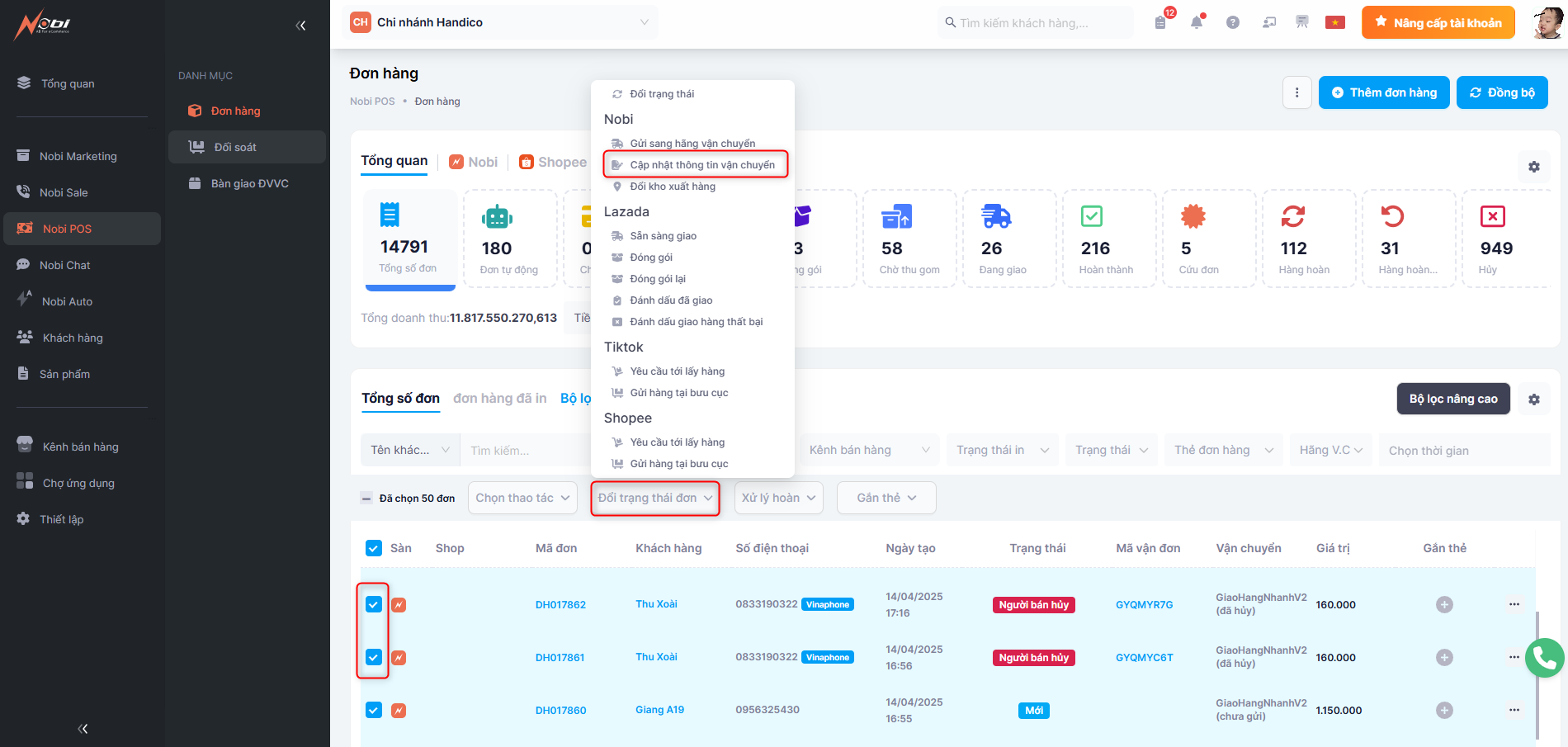
Task: Open the Chọn thao tác dropdown
Action: click(522, 498)
